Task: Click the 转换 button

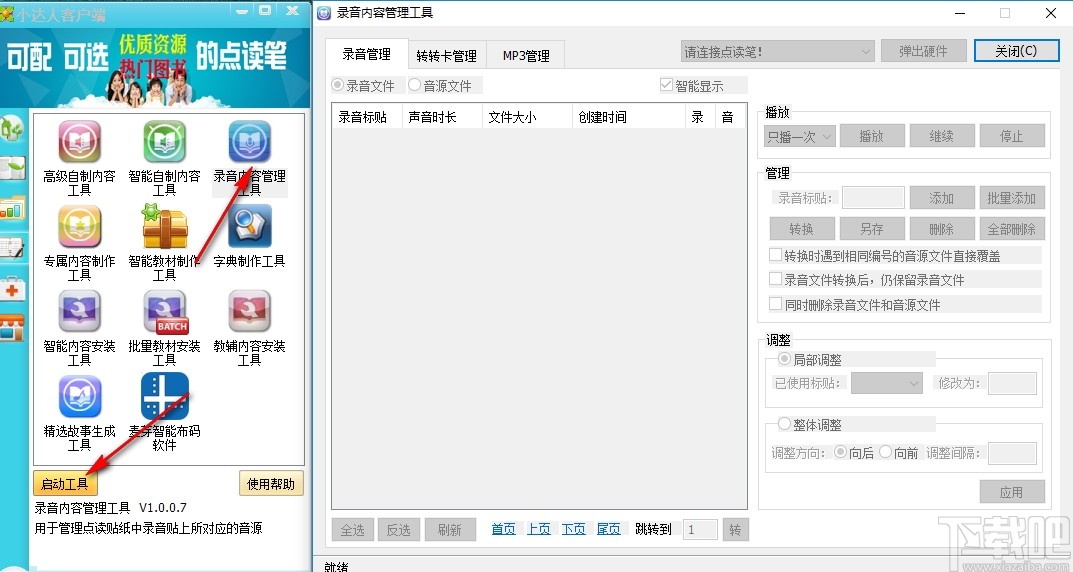Action: pos(802,229)
